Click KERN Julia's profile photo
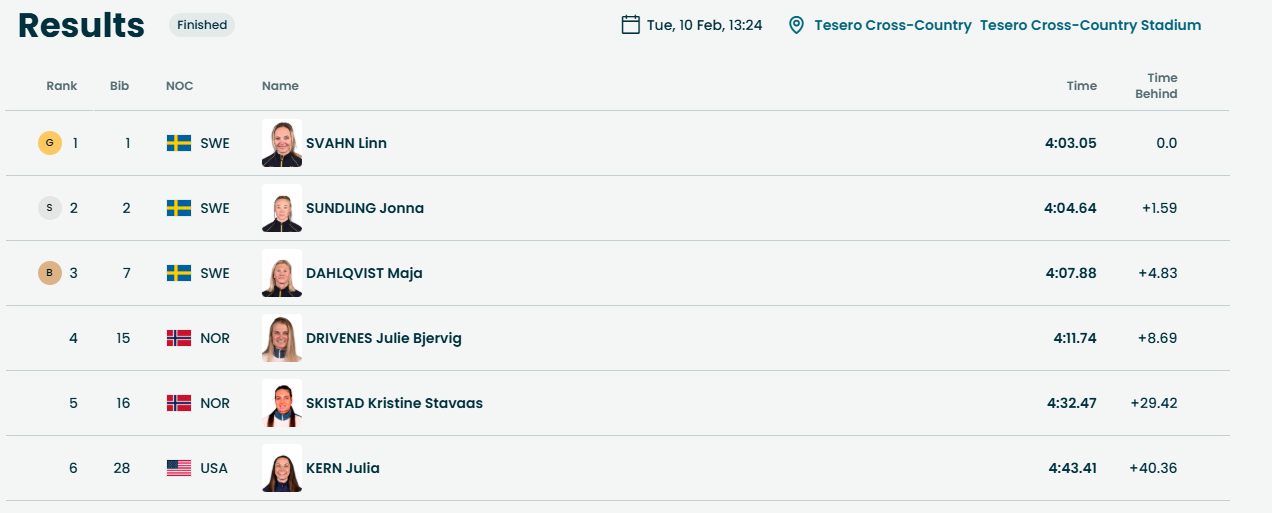This screenshot has width=1272, height=513. click(x=282, y=468)
